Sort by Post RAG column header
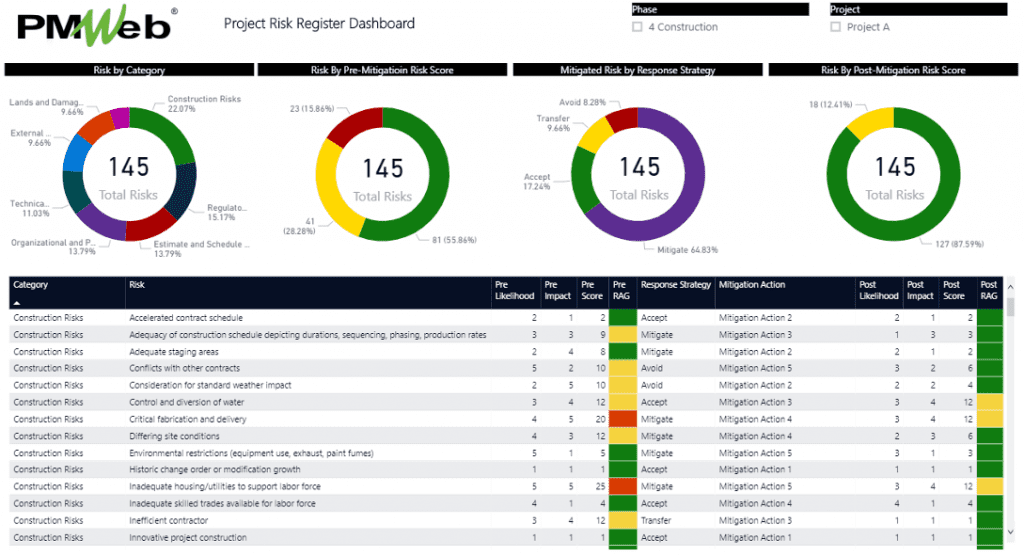The width and height of the screenshot is (1024, 556). point(989,290)
